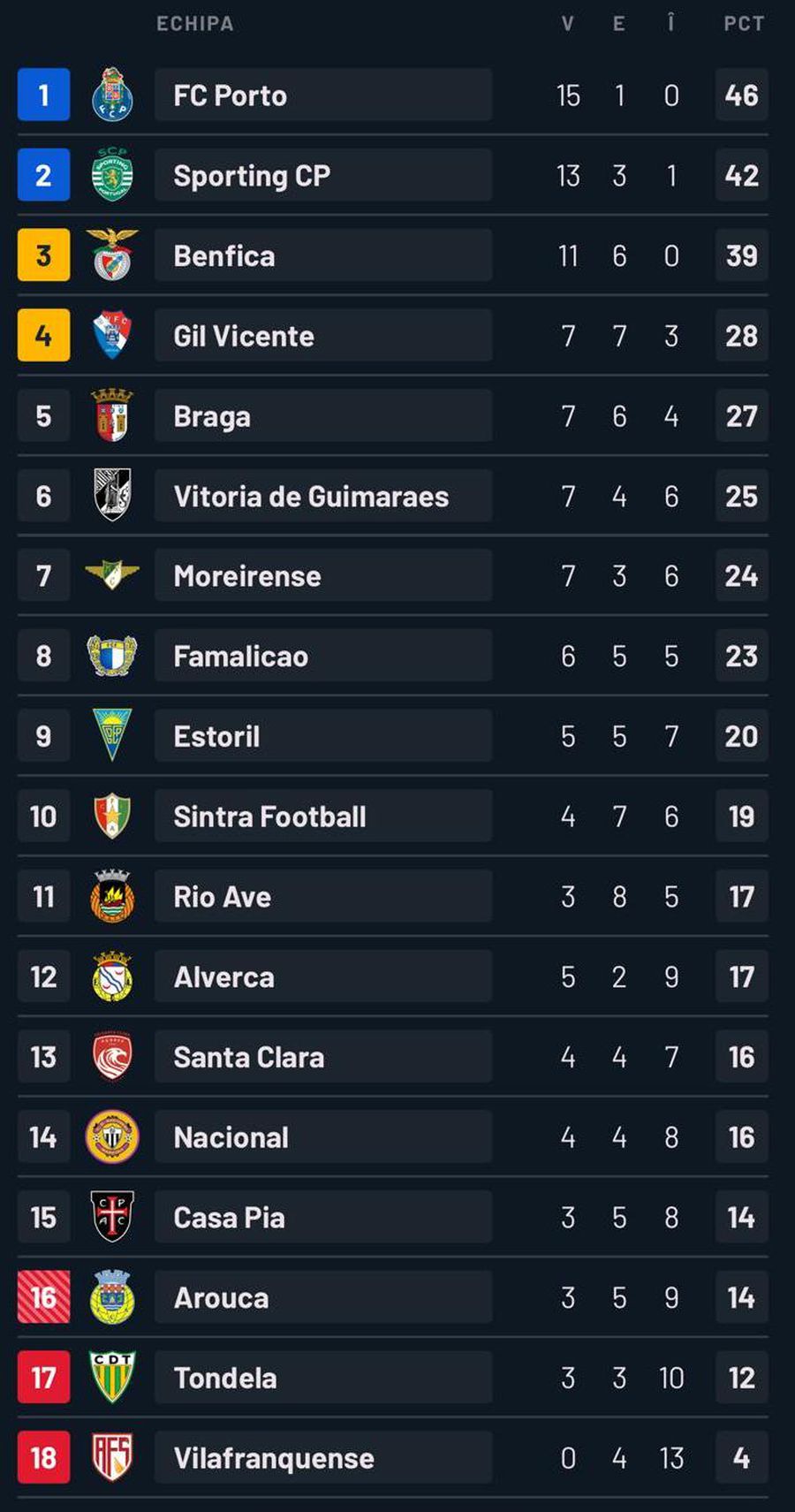Open the Benfica eagle crest icon
795x1512 pixels.
[112, 255]
